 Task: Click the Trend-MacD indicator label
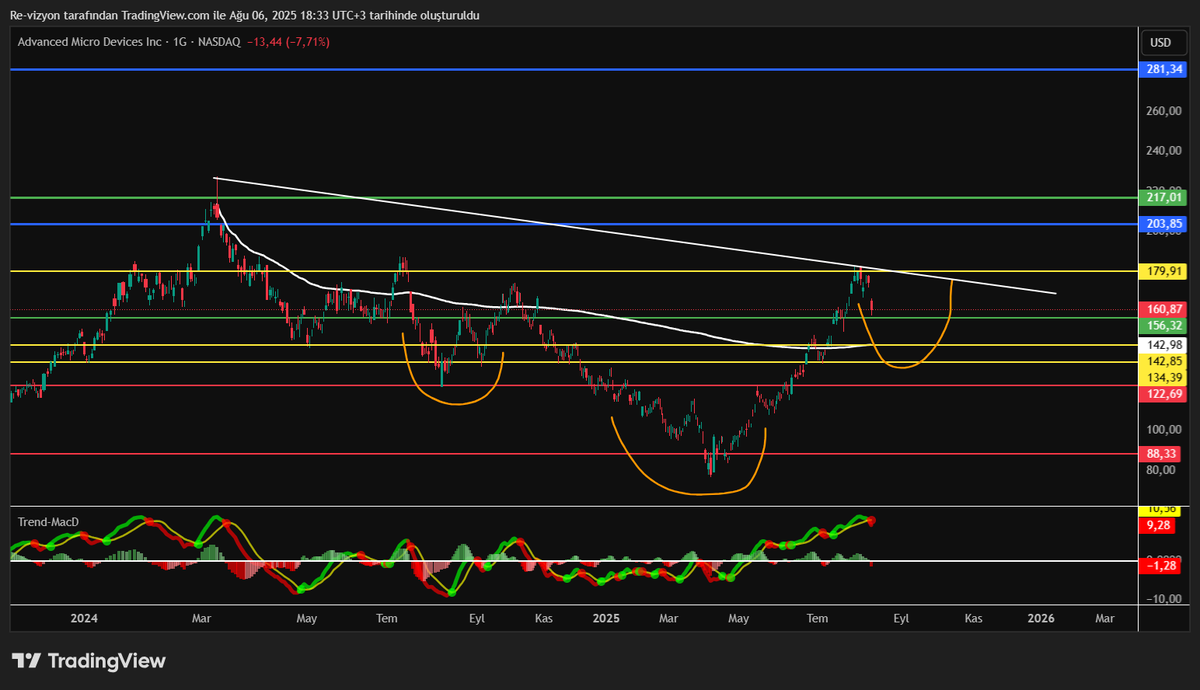click(x=48, y=522)
